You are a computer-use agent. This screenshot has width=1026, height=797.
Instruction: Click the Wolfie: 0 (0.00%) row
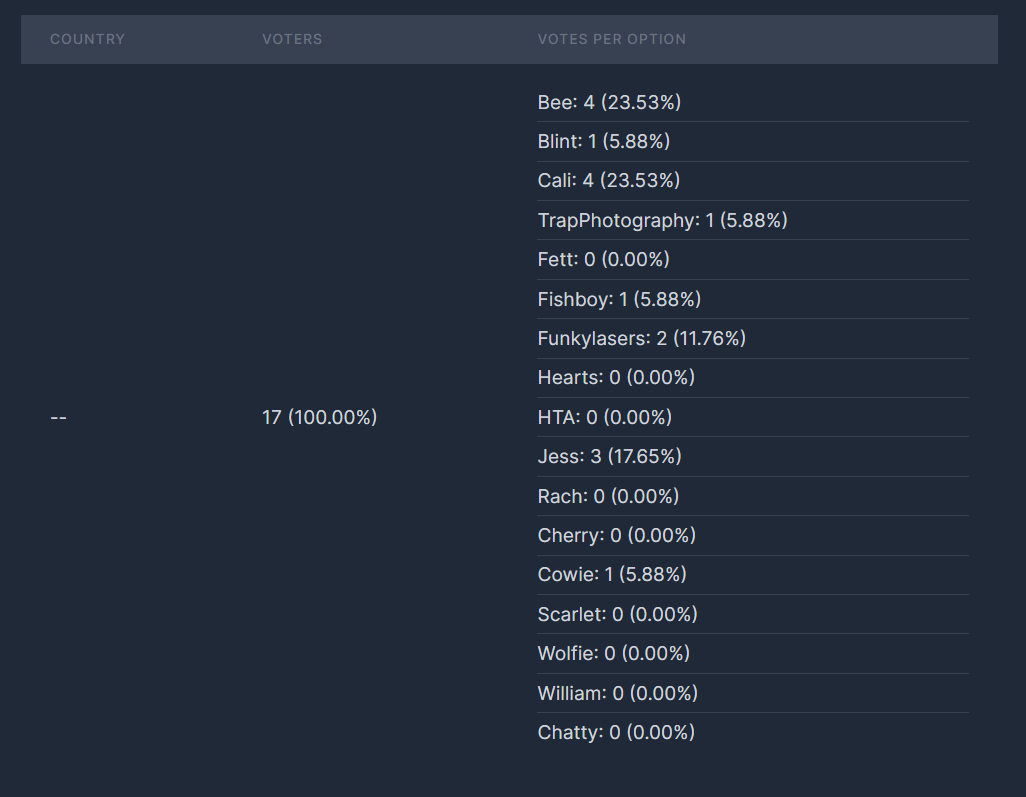tap(613, 654)
